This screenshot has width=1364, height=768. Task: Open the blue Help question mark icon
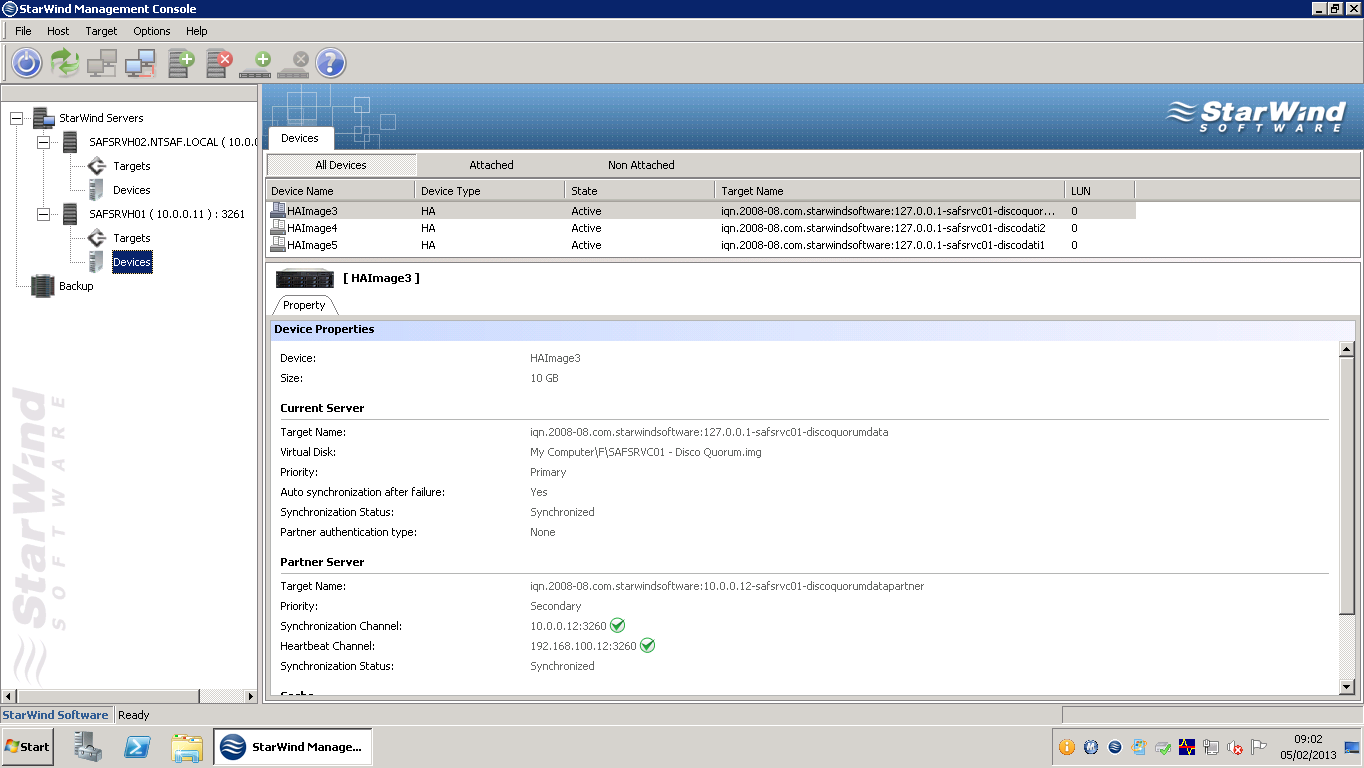point(331,63)
